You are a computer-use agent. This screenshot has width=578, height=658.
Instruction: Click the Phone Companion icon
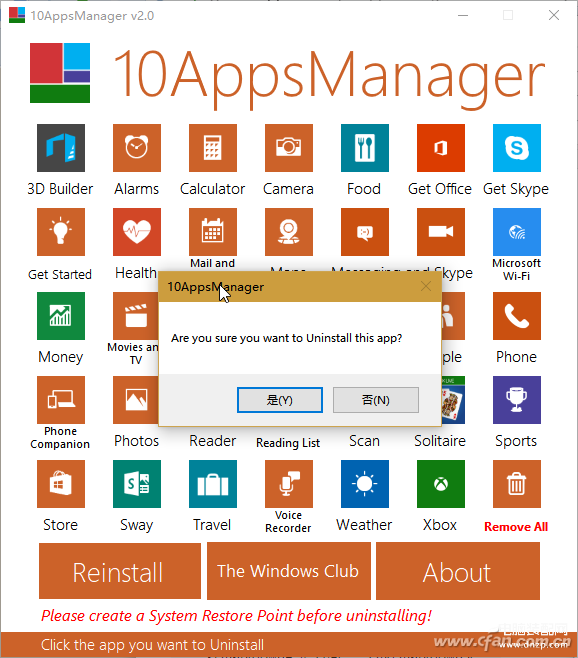(x=61, y=400)
